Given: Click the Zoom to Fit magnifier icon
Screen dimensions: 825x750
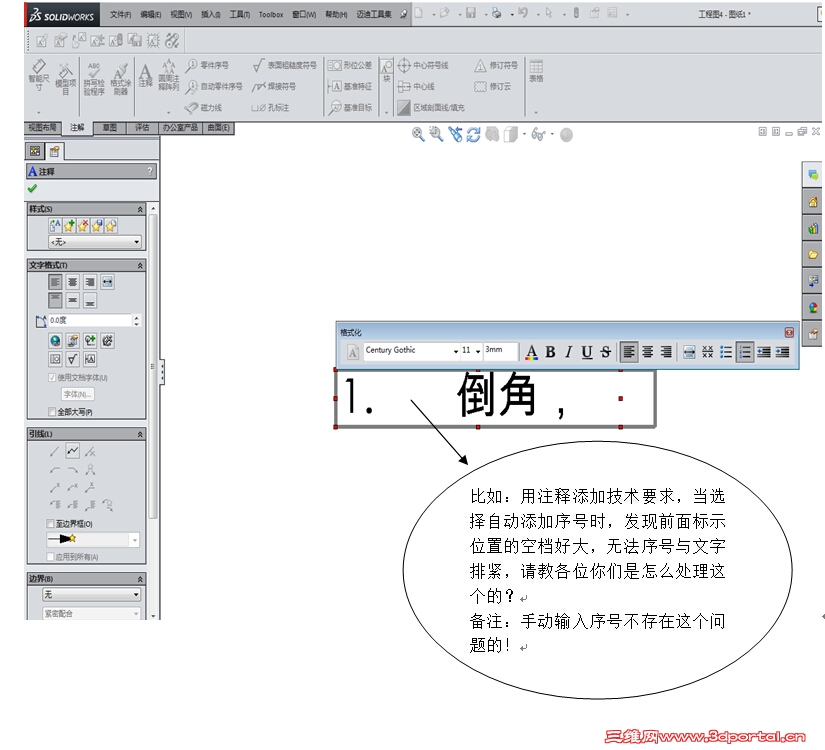Looking at the screenshot, I should click(418, 134).
